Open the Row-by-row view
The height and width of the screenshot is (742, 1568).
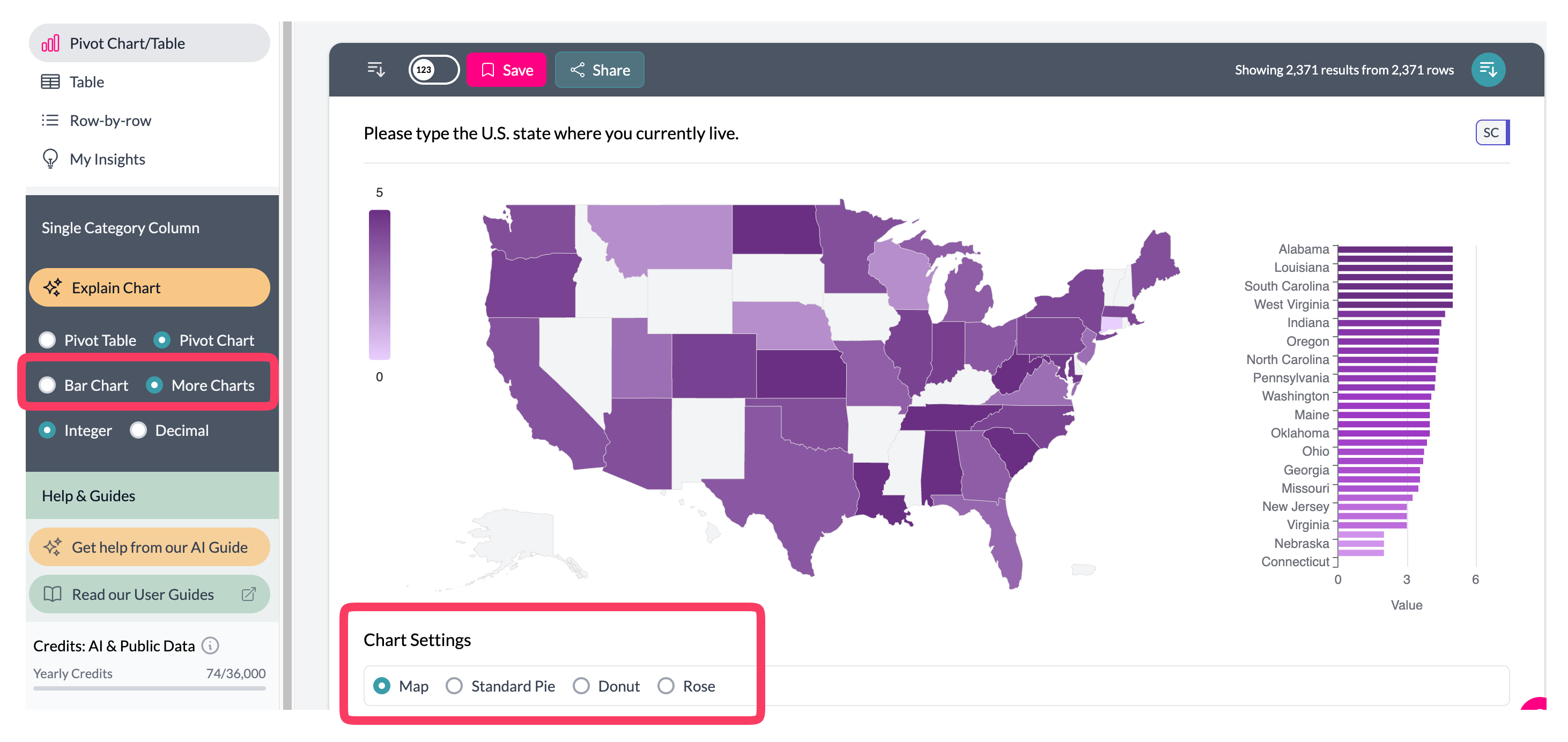coord(109,120)
